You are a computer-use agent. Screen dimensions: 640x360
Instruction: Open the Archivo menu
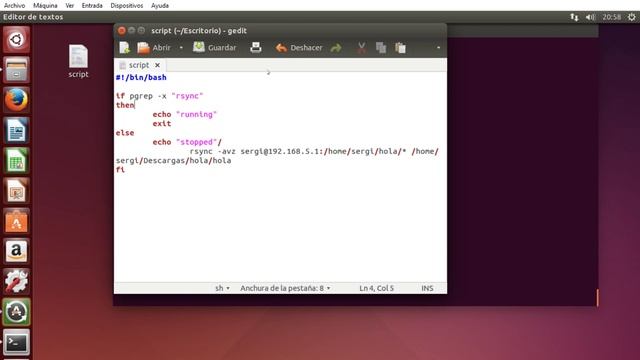pos(14,6)
